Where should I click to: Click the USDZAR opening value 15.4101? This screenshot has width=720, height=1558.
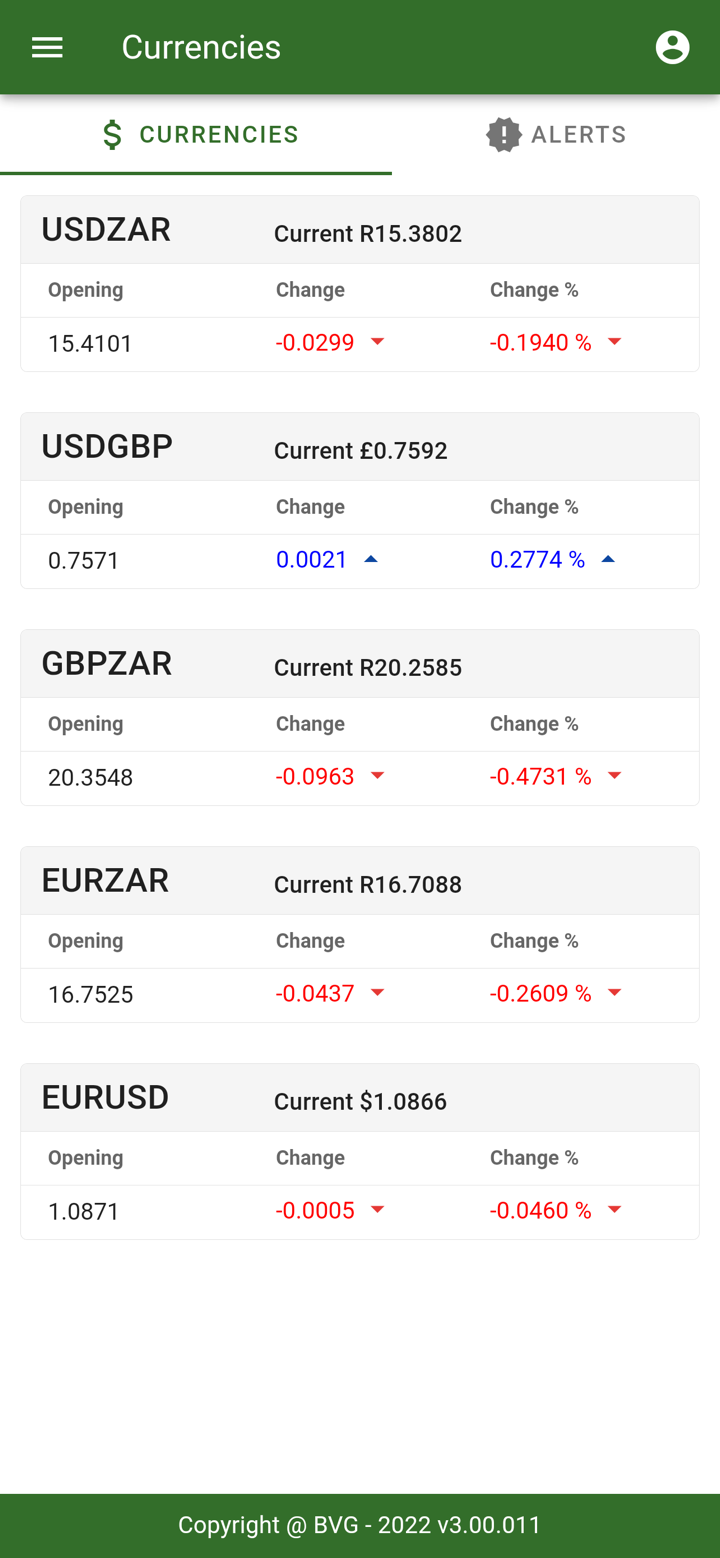click(90, 344)
